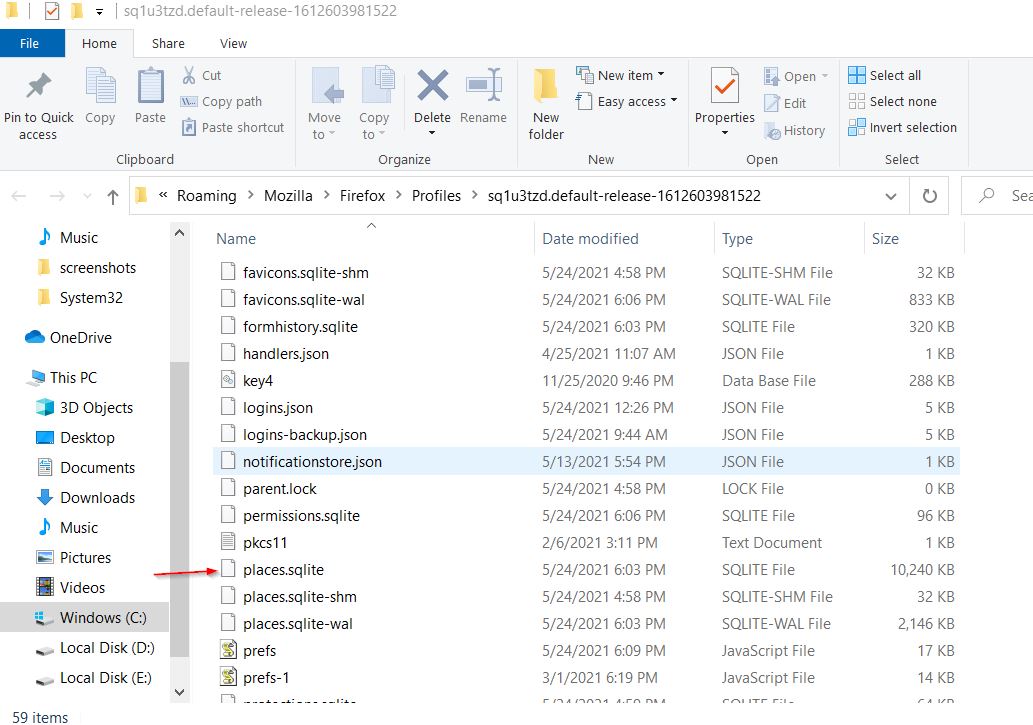This screenshot has height=725, width=1033.
Task: Click Select none
Action: 893,102
